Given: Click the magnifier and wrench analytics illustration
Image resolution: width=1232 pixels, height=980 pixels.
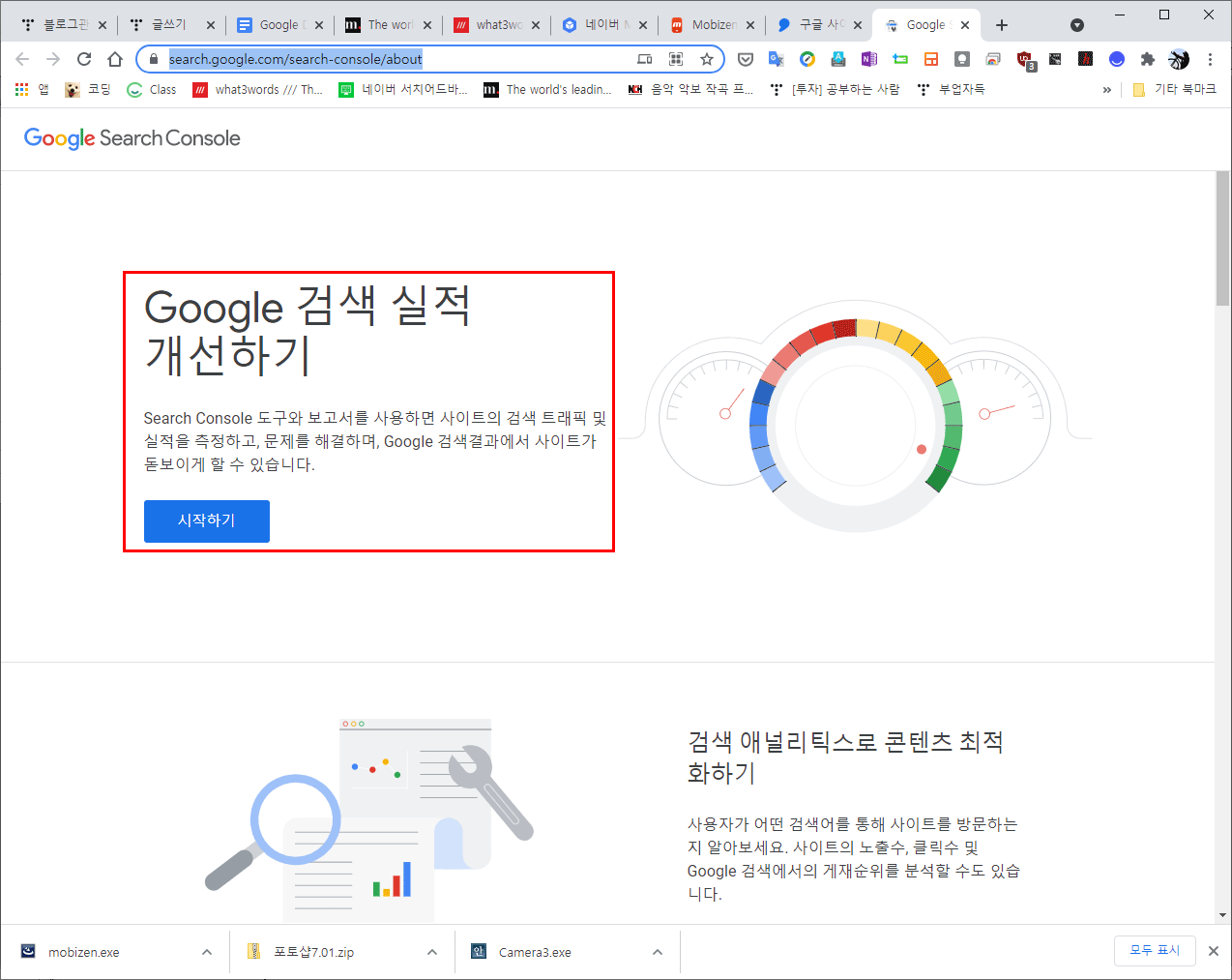Looking at the screenshot, I should (x=369, y=820).
